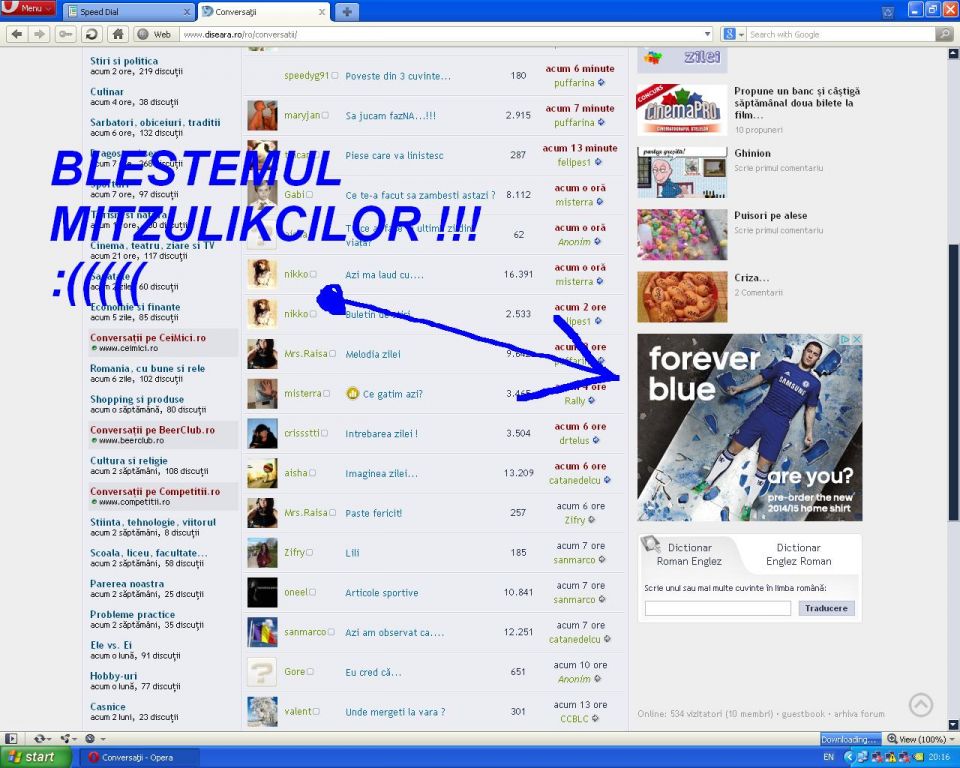This screenshot has width=960, height=768.
Task: Click the page vertical scrollbar
Action: pyautogui.click(x=953, y=400)
